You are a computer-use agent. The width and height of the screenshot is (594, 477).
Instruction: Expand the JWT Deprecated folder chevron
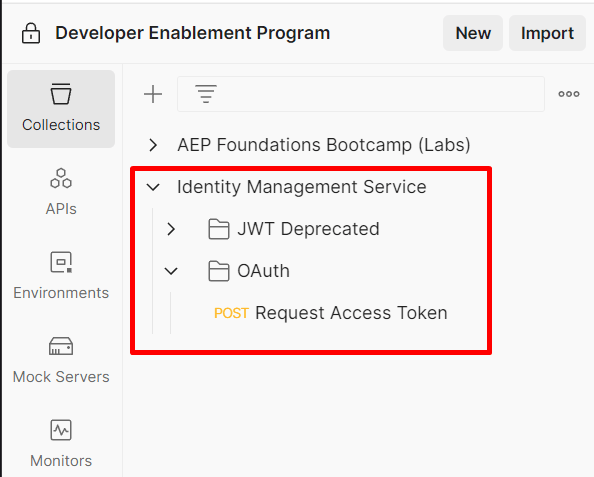[171, 229]
